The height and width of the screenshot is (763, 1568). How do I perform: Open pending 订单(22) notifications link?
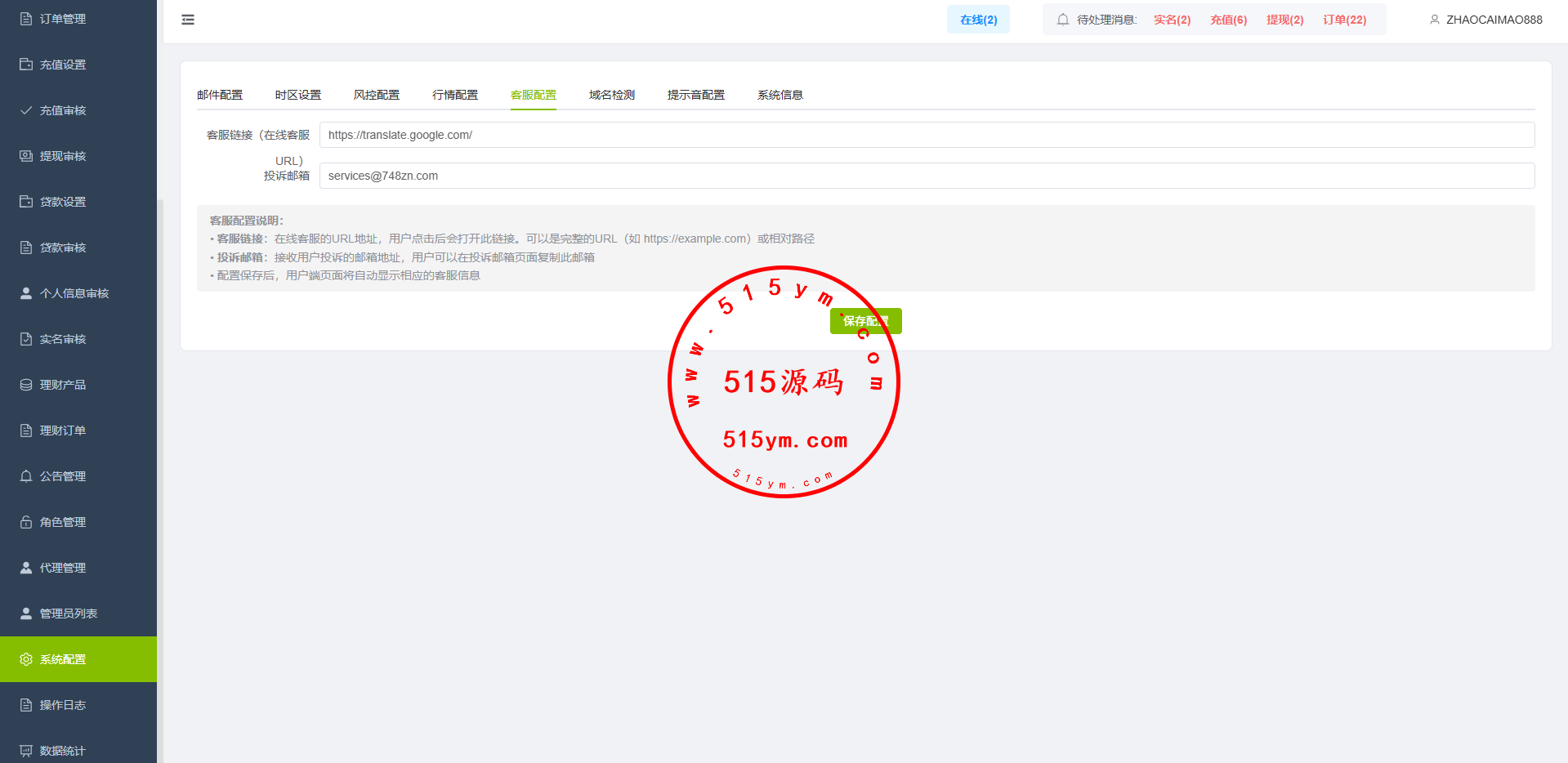[1344, 20]
